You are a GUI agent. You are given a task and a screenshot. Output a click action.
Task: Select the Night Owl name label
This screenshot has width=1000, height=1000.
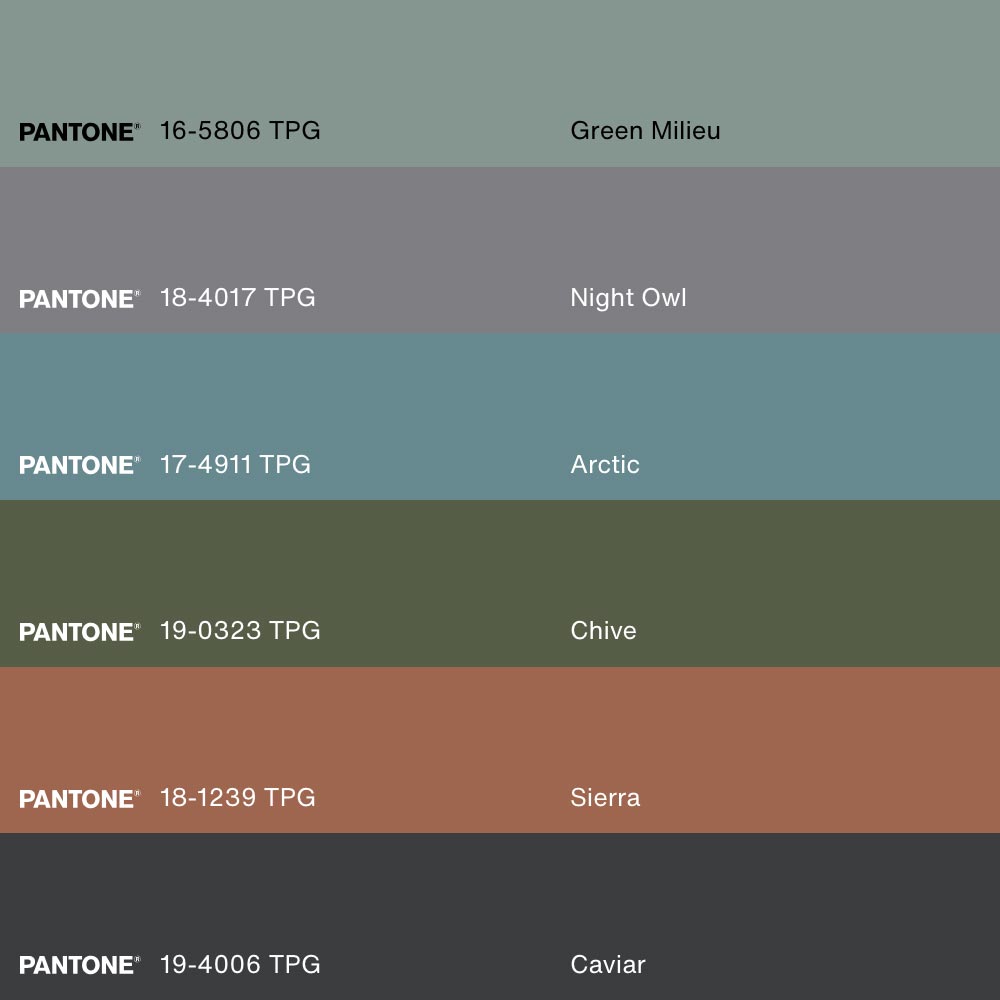pos(628,298)
